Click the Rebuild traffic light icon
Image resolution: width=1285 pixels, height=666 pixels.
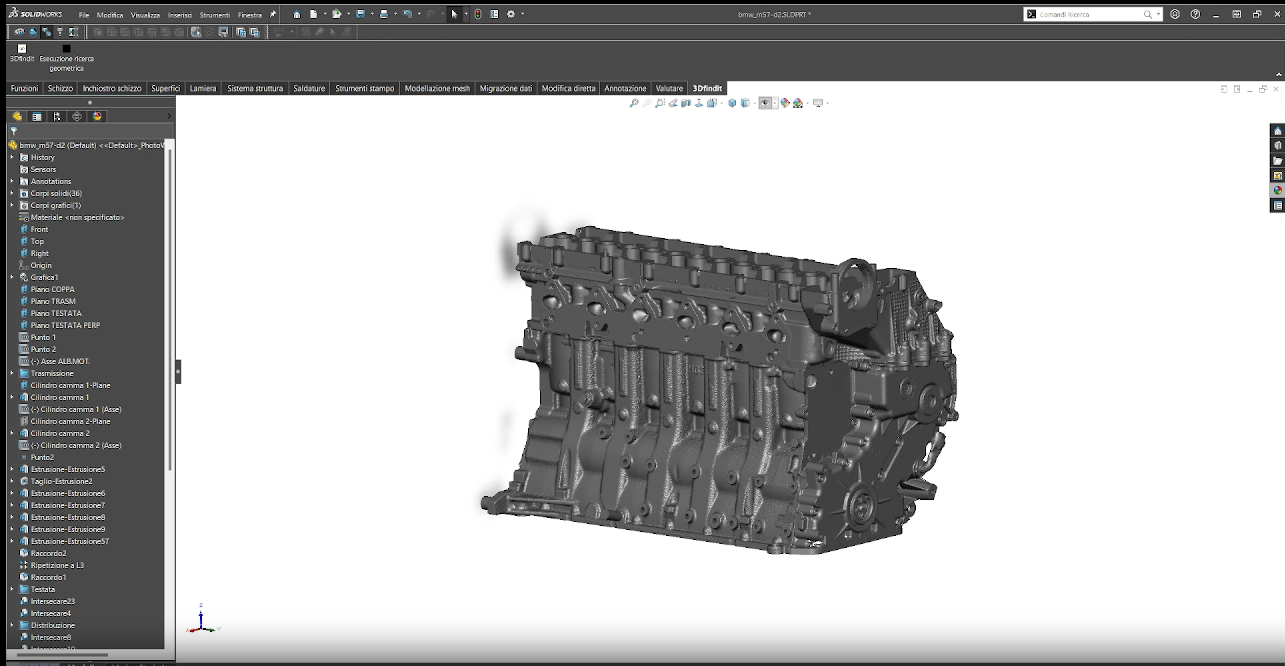pyautogui.click(x=477, y=14)
